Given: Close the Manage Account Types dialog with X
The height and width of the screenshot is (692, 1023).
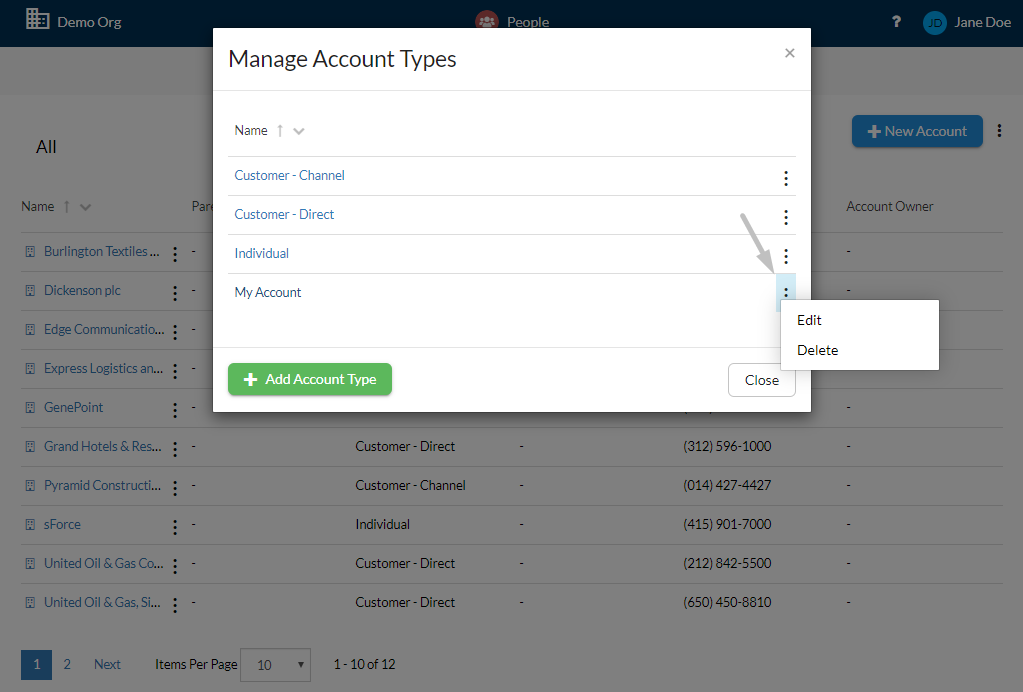Looking at the screenshot, I should click(789, 53).
